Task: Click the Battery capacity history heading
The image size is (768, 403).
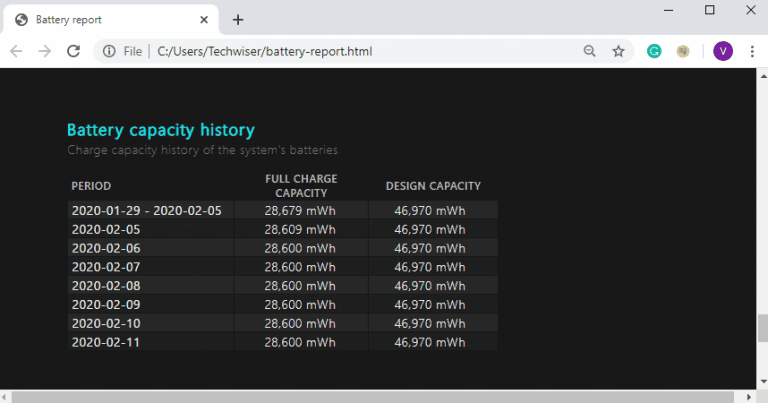Action: point(161,130)
